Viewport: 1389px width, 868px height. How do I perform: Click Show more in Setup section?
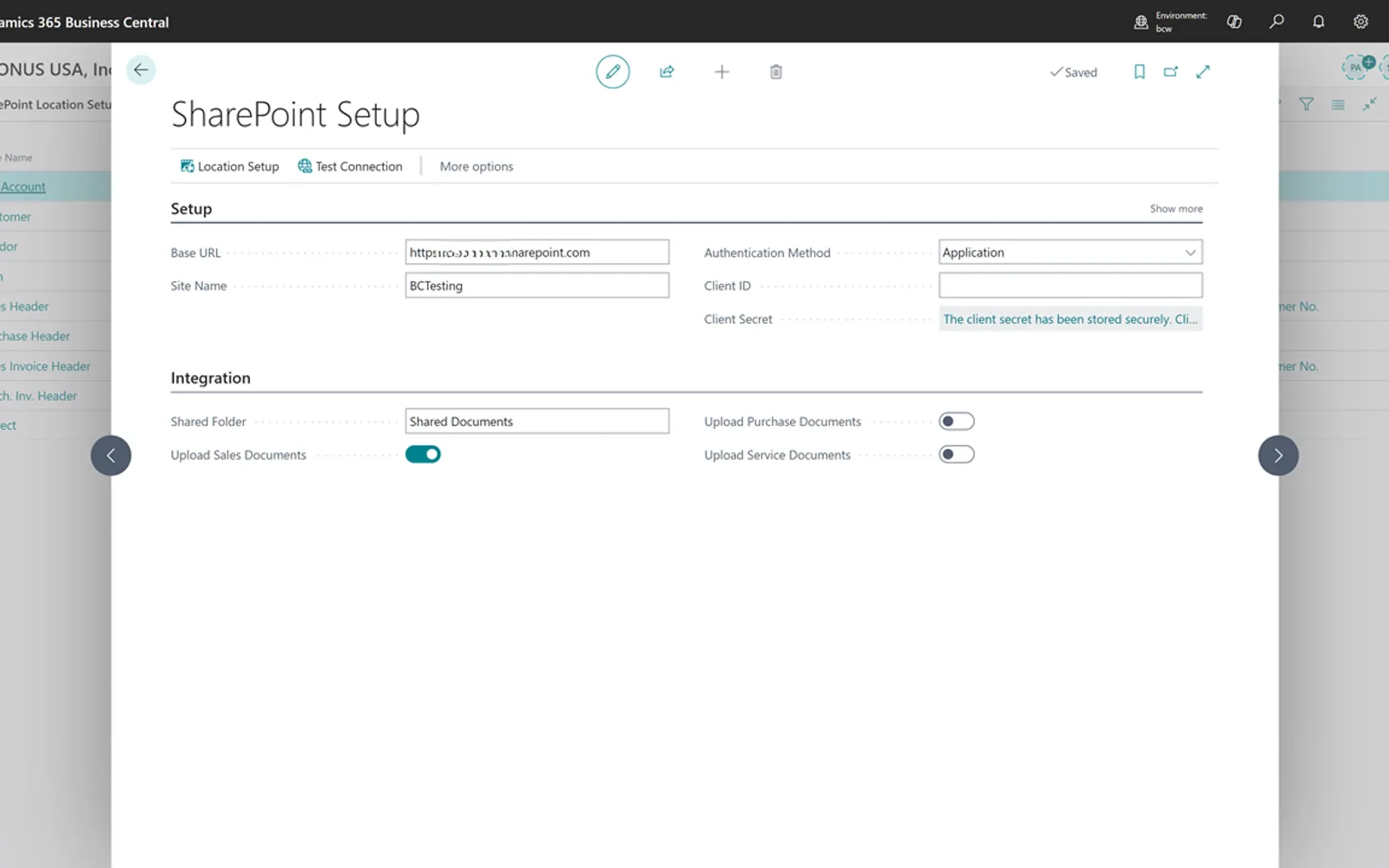pyautogui.click(x=1176, y=208)
